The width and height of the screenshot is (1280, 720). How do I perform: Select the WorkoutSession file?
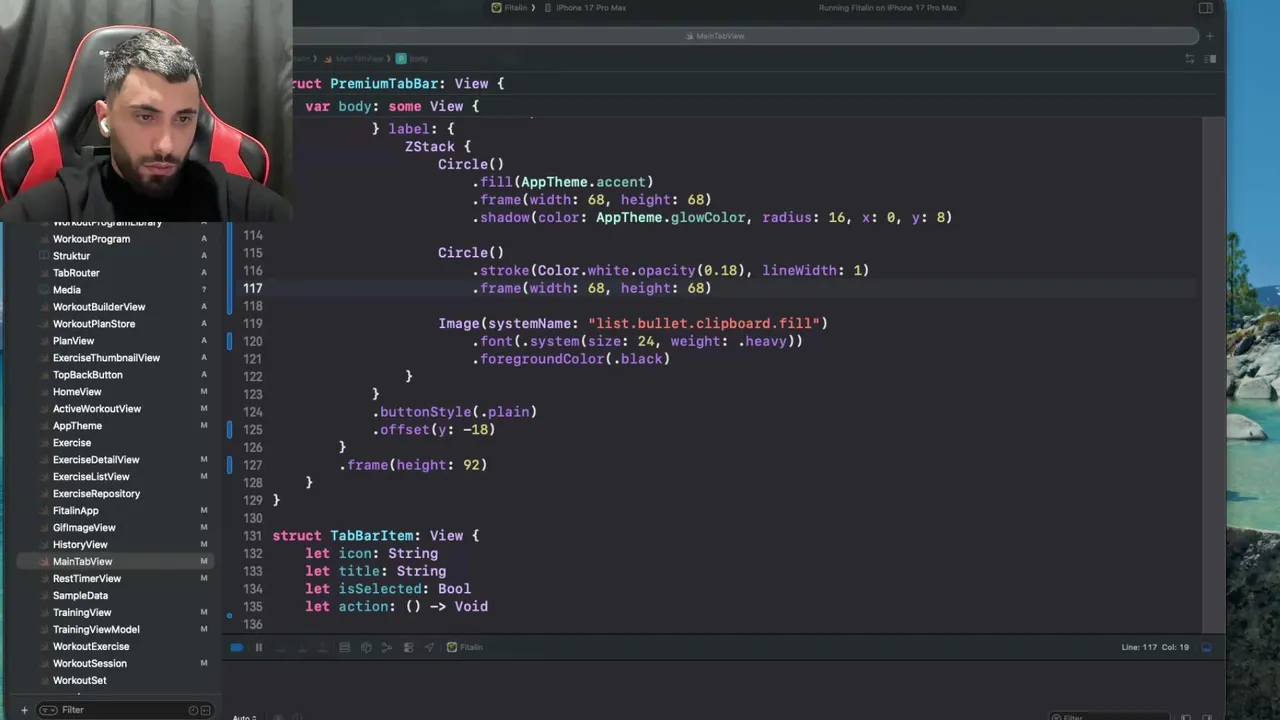click(x=90, y=664)
